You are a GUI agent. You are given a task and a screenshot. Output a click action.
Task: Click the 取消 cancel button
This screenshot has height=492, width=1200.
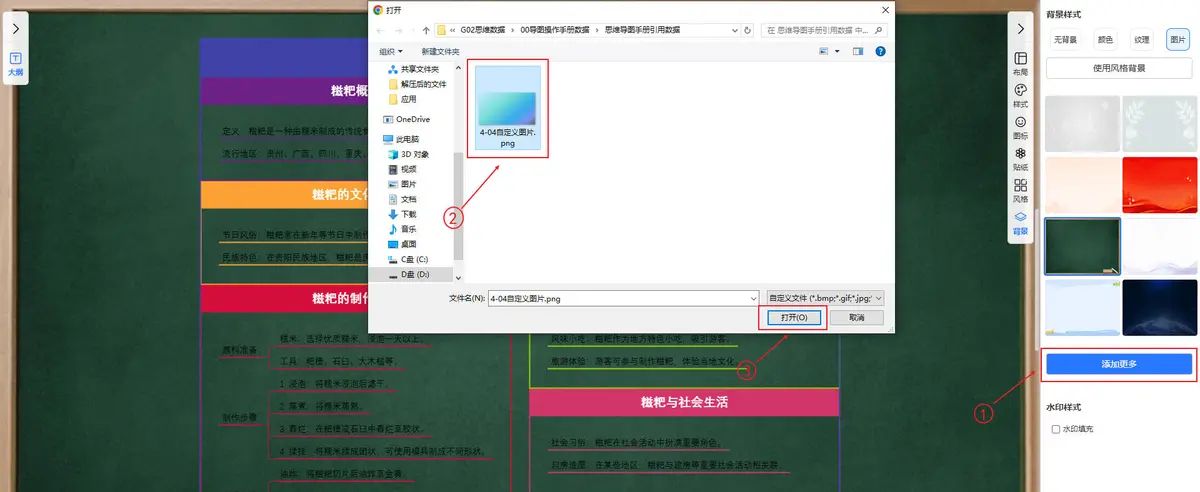[x=856, y=317]
